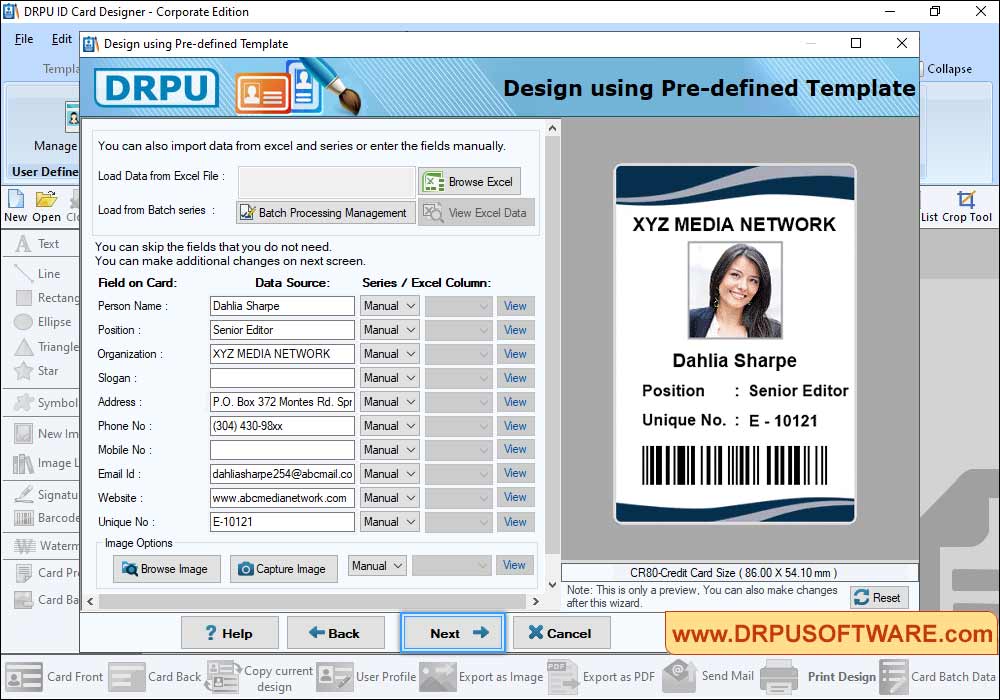Click the vertical scrollbar down arrow

552,584
